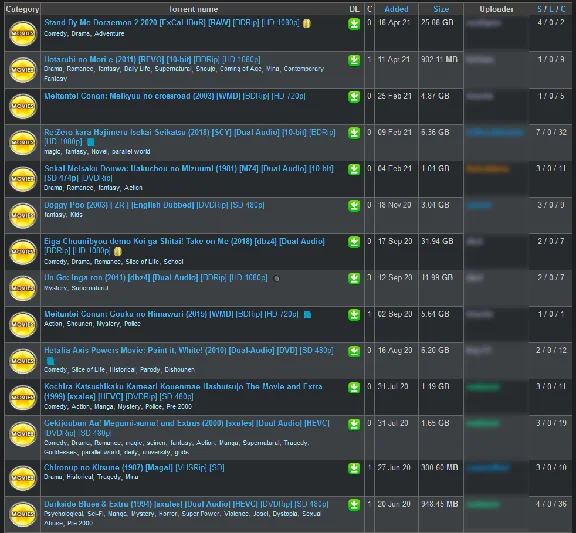Click the gold coin icon after the Chuunibyou title
The image size is (576, 533).
click(118, 251)
